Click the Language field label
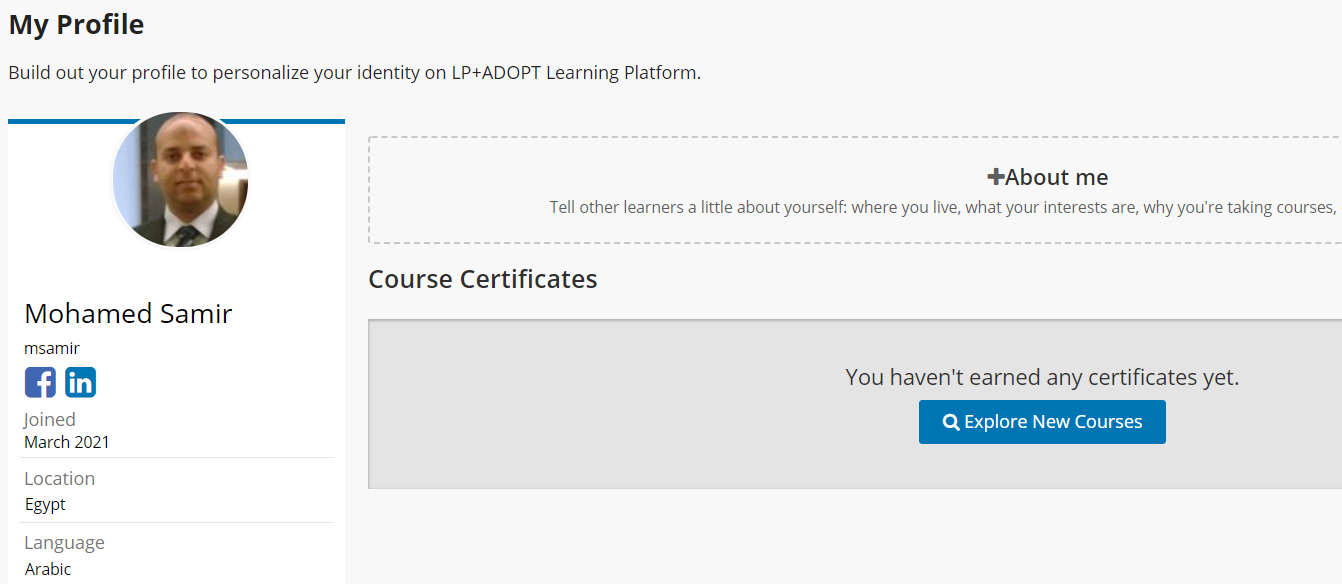 coord(64,543)
